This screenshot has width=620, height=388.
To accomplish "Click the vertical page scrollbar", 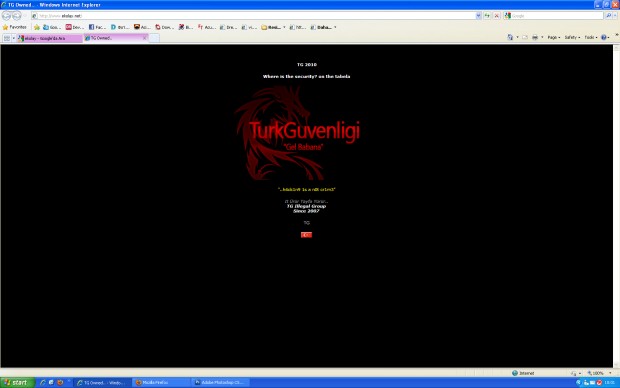I will coord(616,206).
